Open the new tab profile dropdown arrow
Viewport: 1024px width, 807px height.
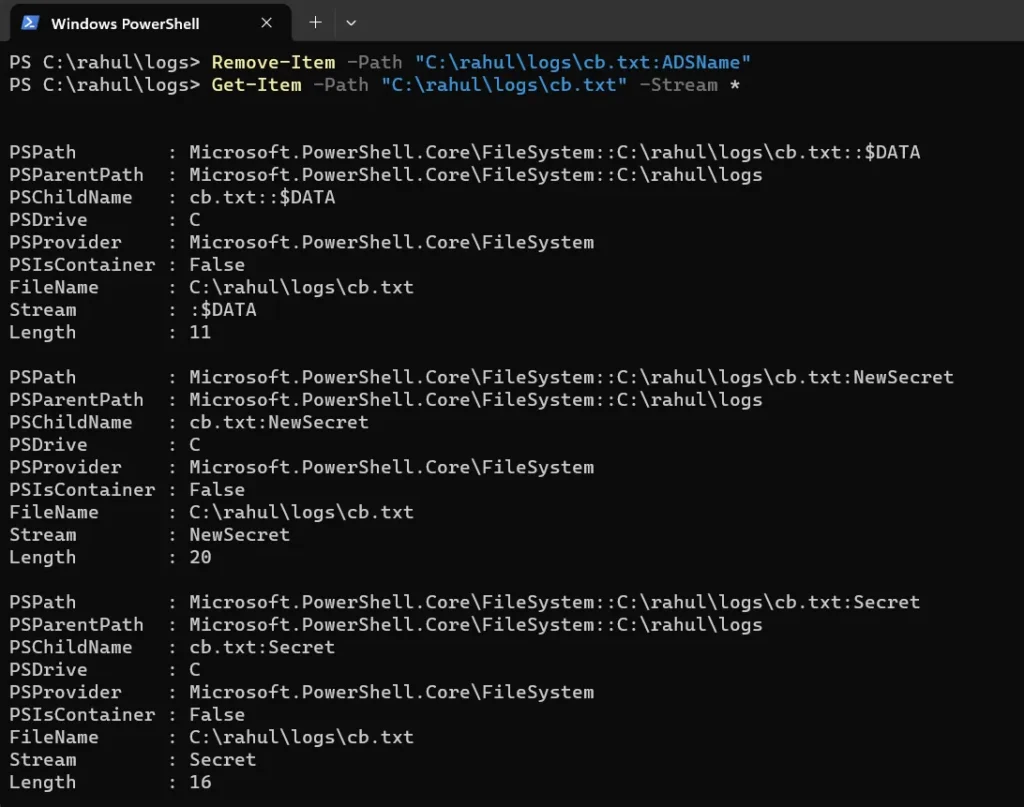coord(351,23)
